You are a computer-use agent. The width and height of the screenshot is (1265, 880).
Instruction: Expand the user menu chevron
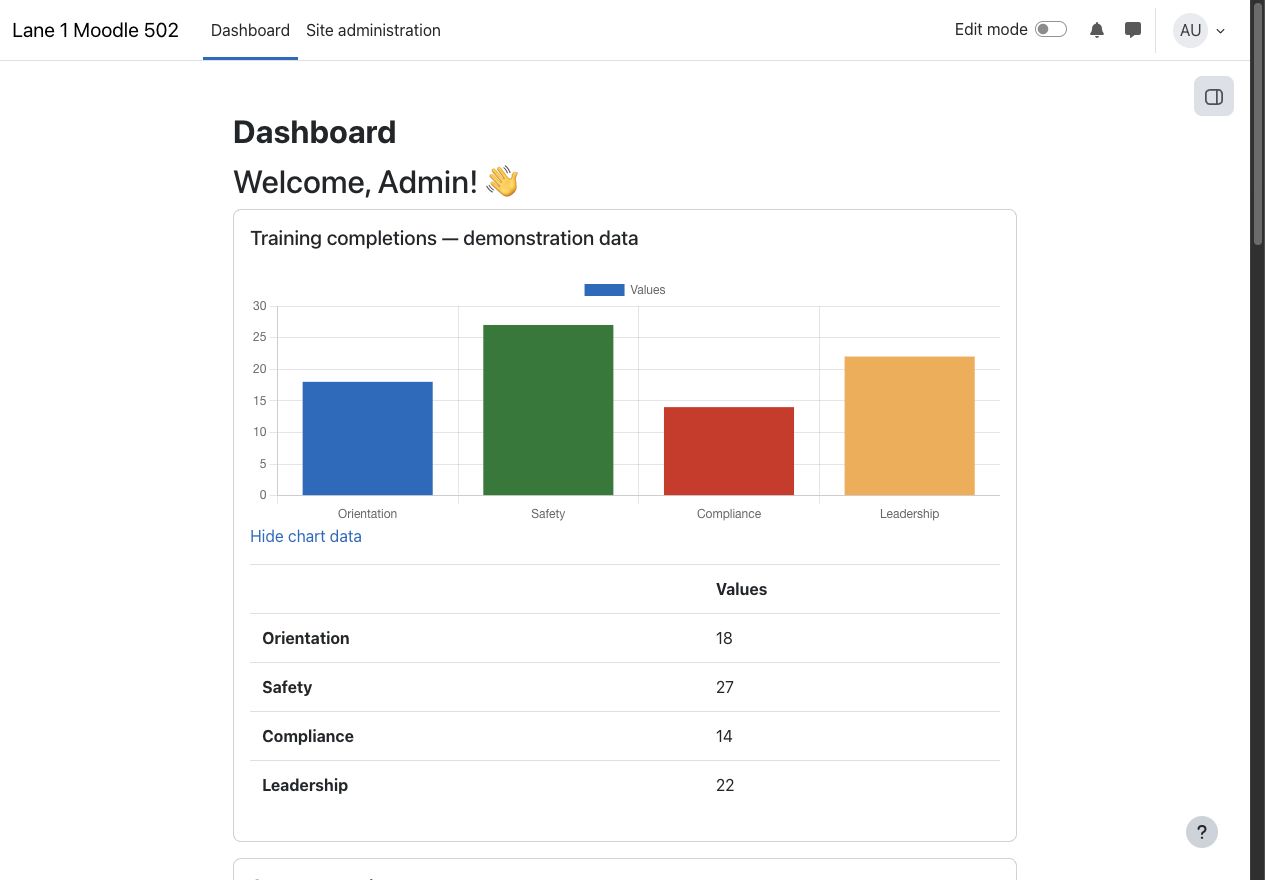[x=1221, y=31]
